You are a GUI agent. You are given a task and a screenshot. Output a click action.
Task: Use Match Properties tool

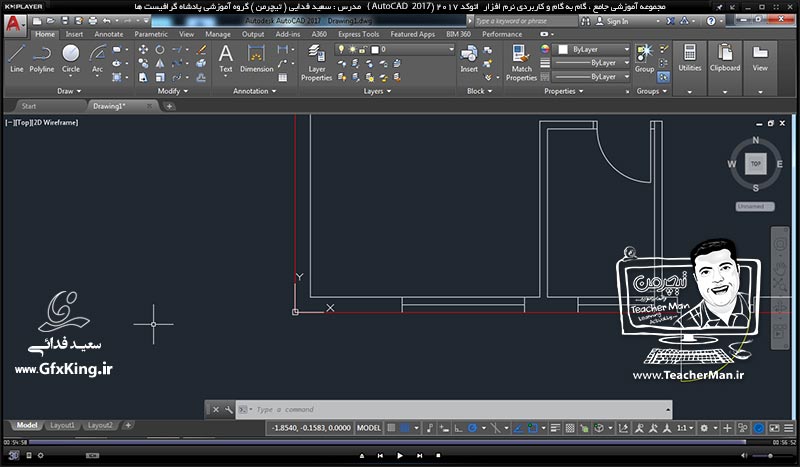point(521,63)
